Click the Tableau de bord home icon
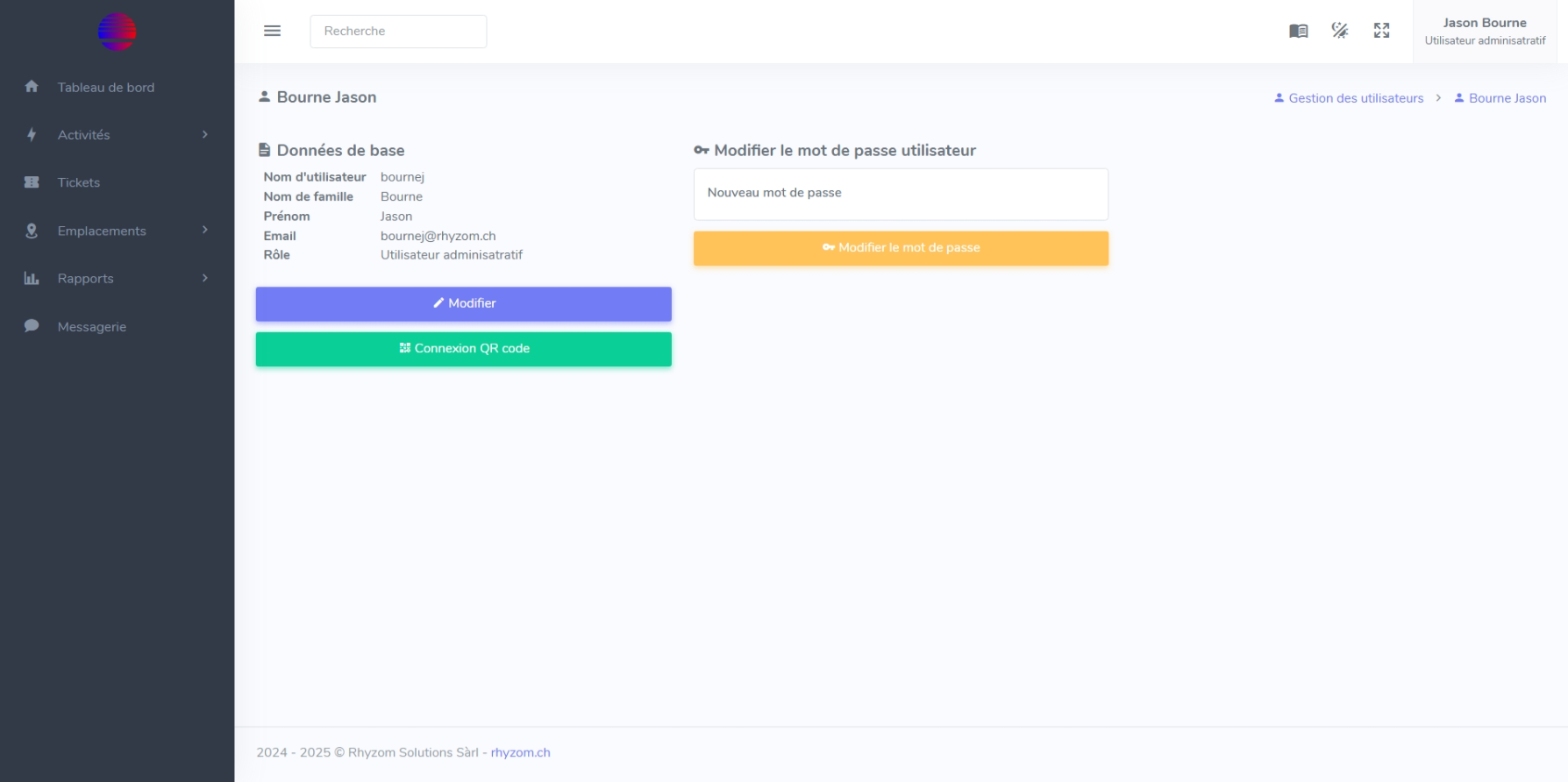 click(32, 87)
